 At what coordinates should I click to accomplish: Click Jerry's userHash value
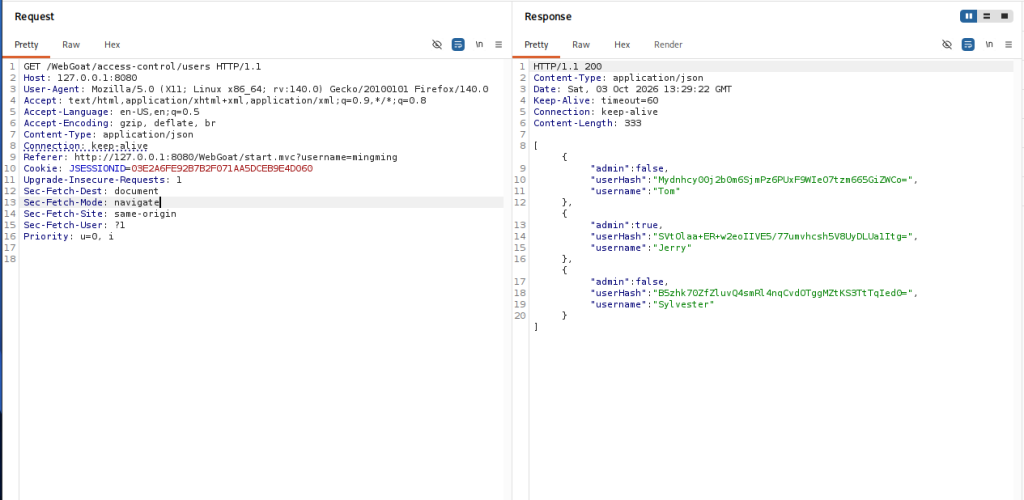tap(784, 236)
